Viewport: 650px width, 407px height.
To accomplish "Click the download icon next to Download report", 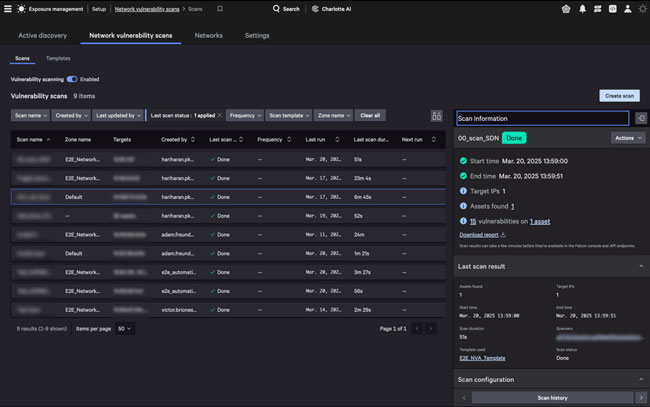I will tap(503, 235).
